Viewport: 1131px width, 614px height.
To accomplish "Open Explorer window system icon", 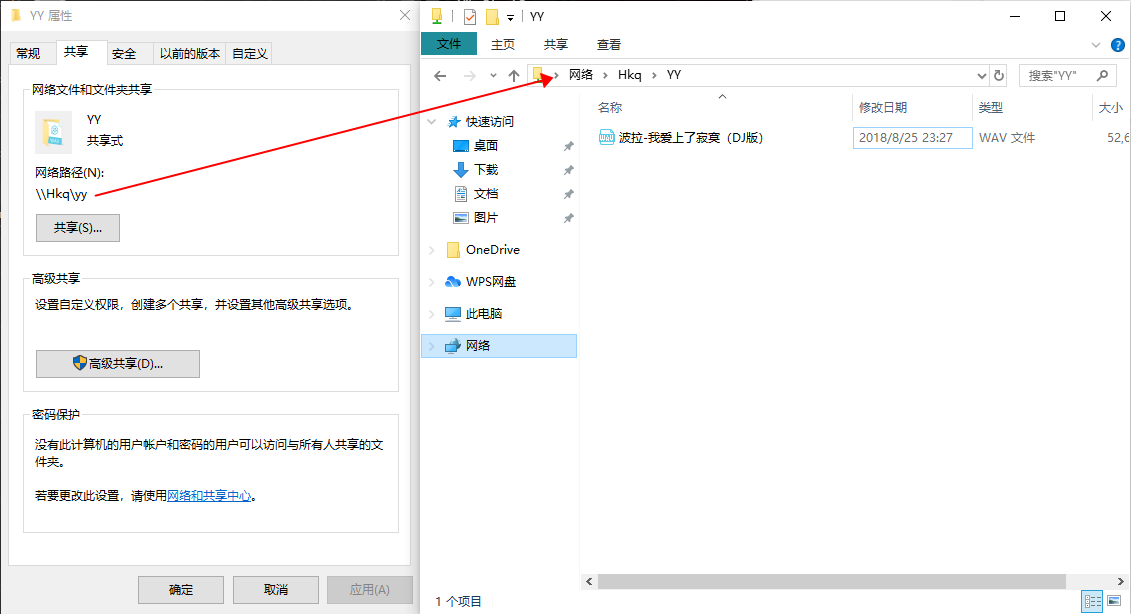I will tap(437, 16).
